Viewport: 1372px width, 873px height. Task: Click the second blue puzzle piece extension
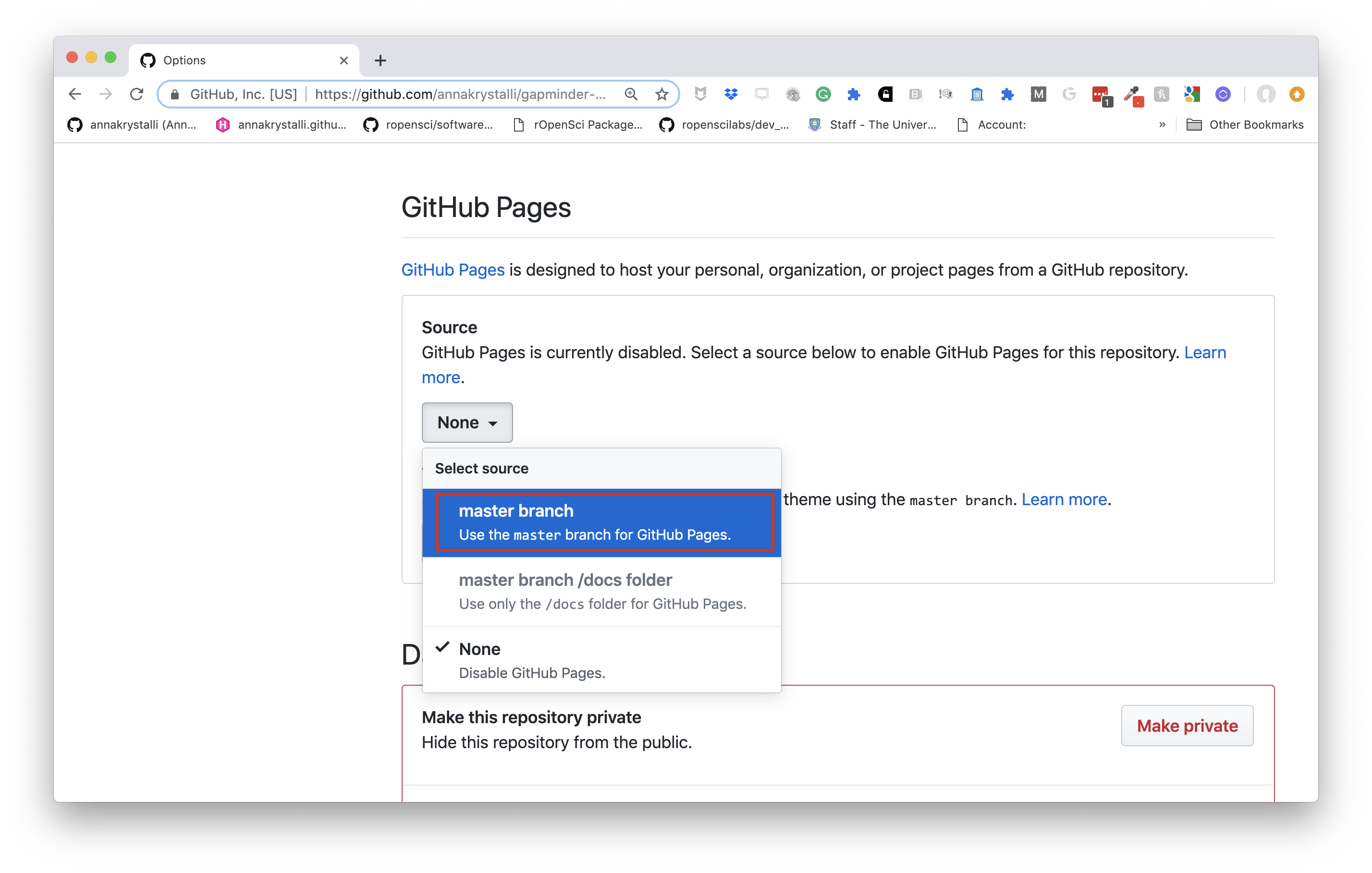(1007, 94)
